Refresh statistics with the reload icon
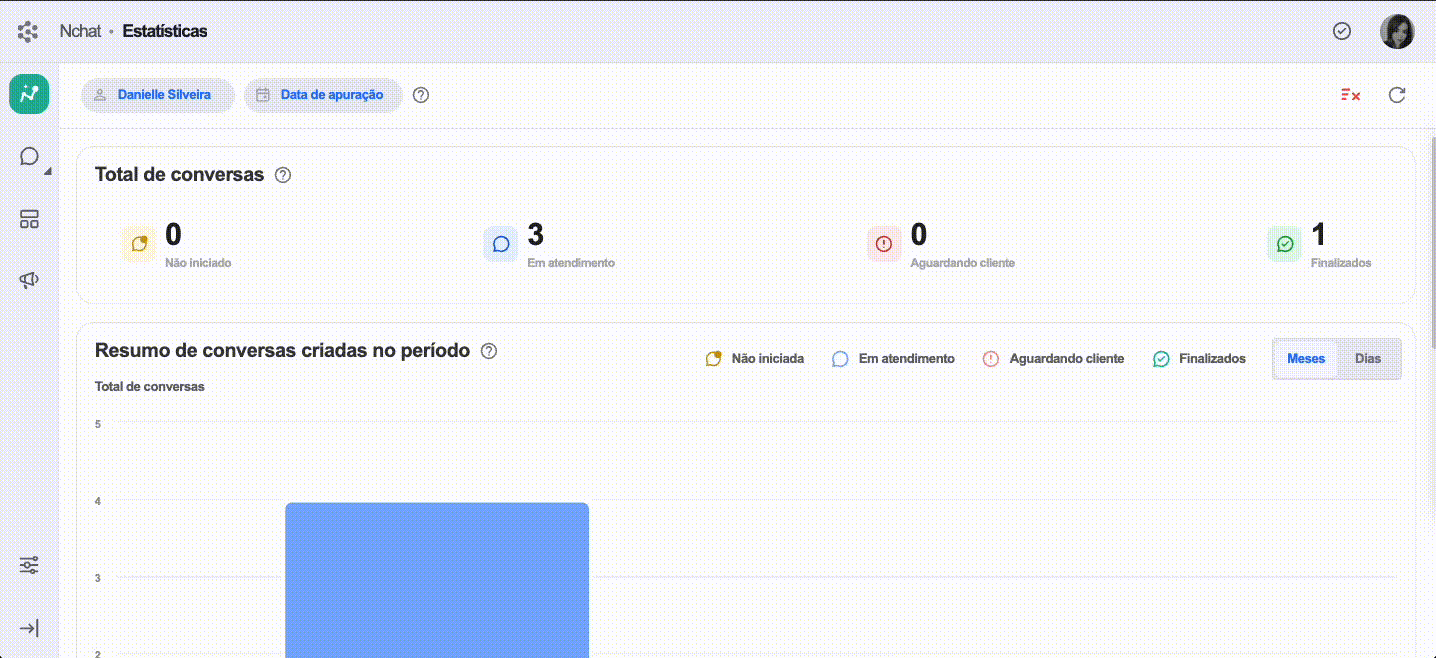1436x658 pixels. tap(1397, 95)
